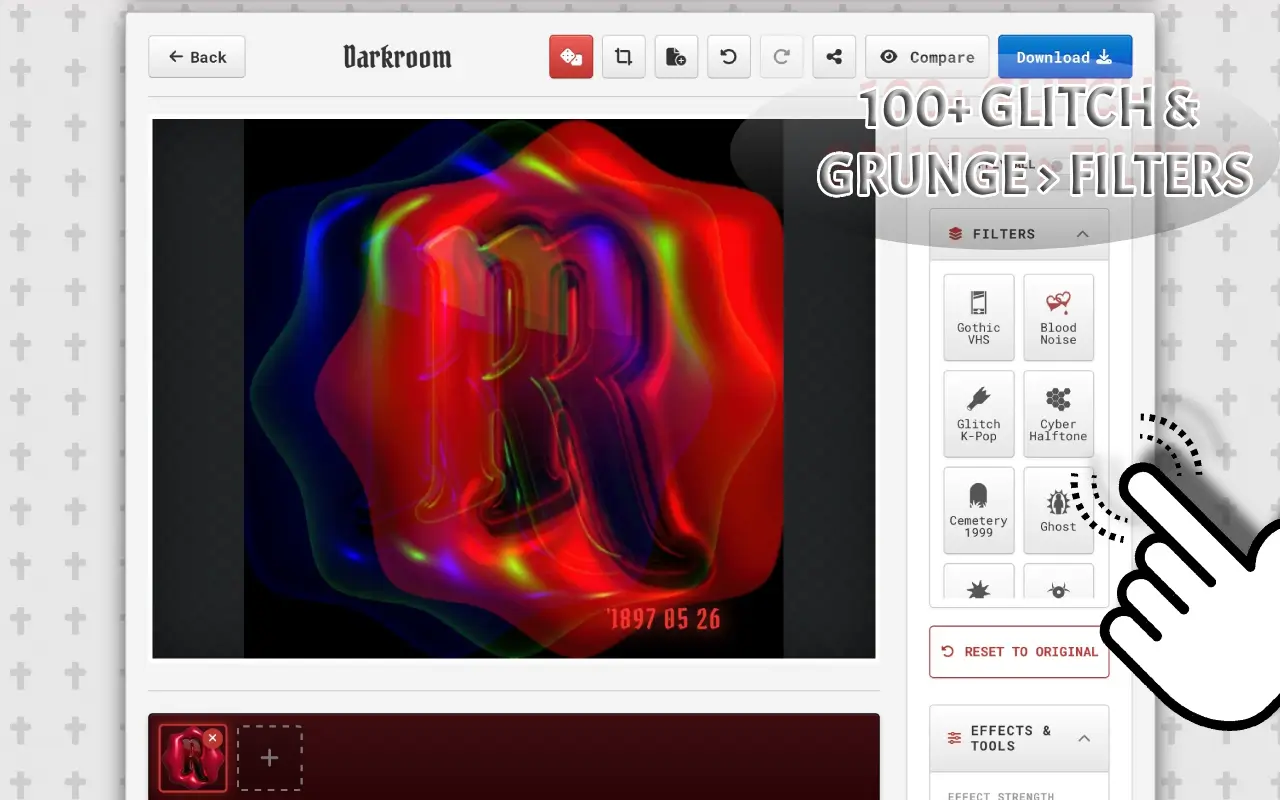Collapse the EFFECTS & TOOLS section
The width and height of the screenshot is (1280, 800).
pyautogui.click(x=1084, y=738)
